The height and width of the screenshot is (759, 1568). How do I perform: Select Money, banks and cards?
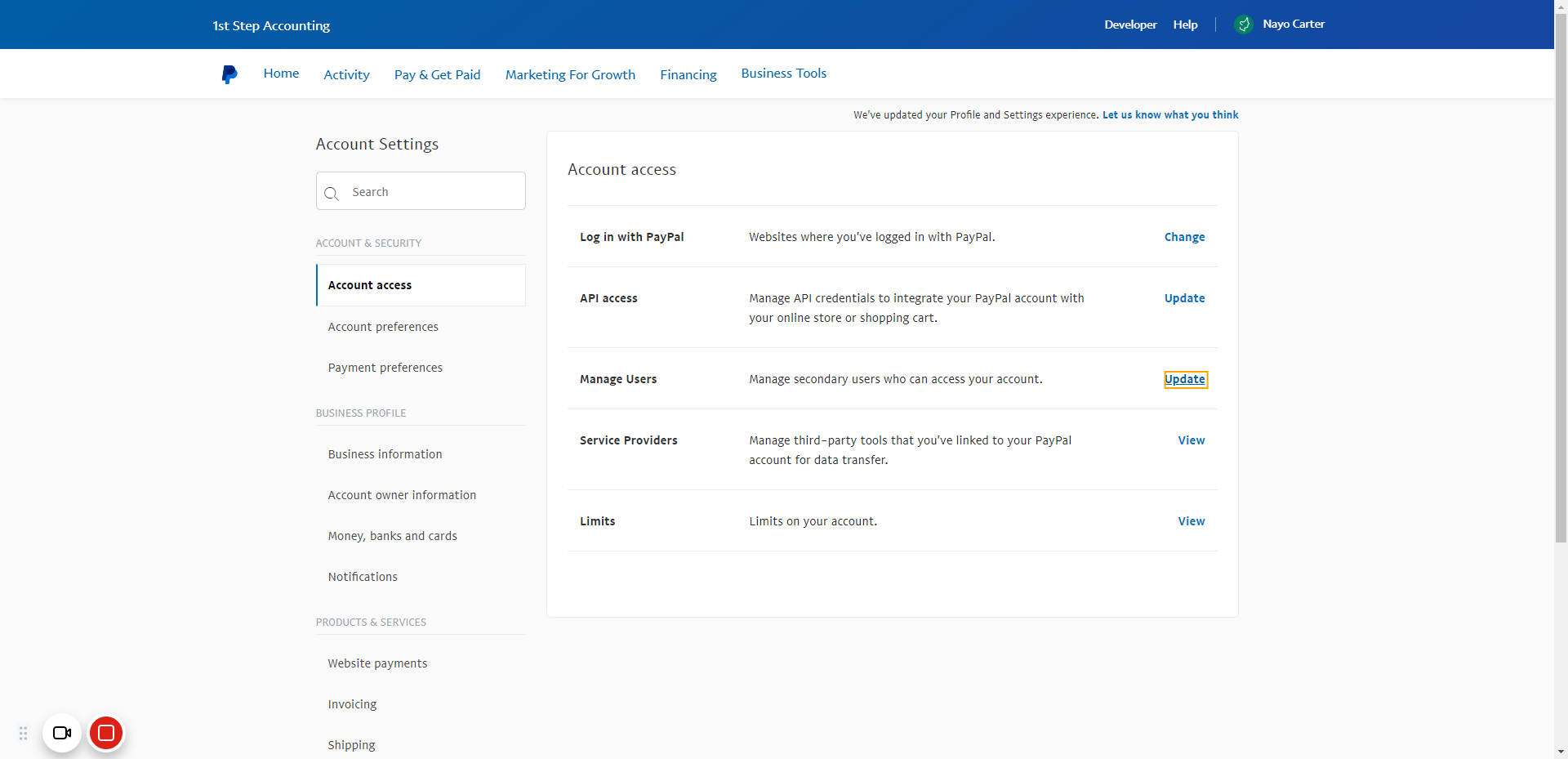pos(392,536)
